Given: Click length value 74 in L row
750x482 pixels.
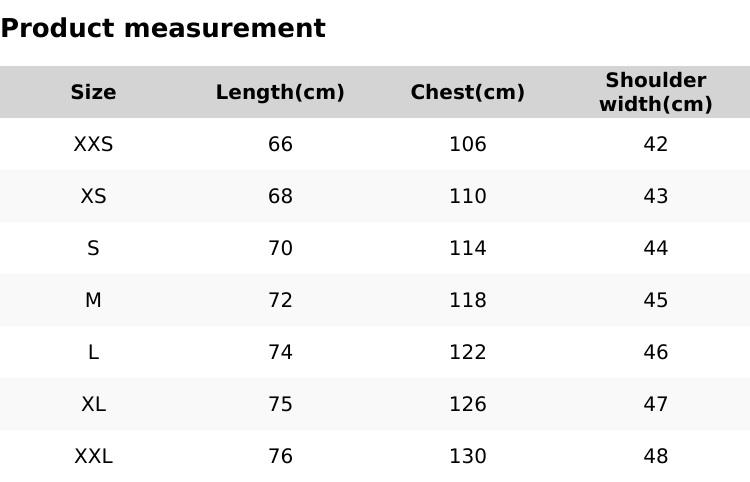Looking at the screenshot, I should [x=280, y=352].
